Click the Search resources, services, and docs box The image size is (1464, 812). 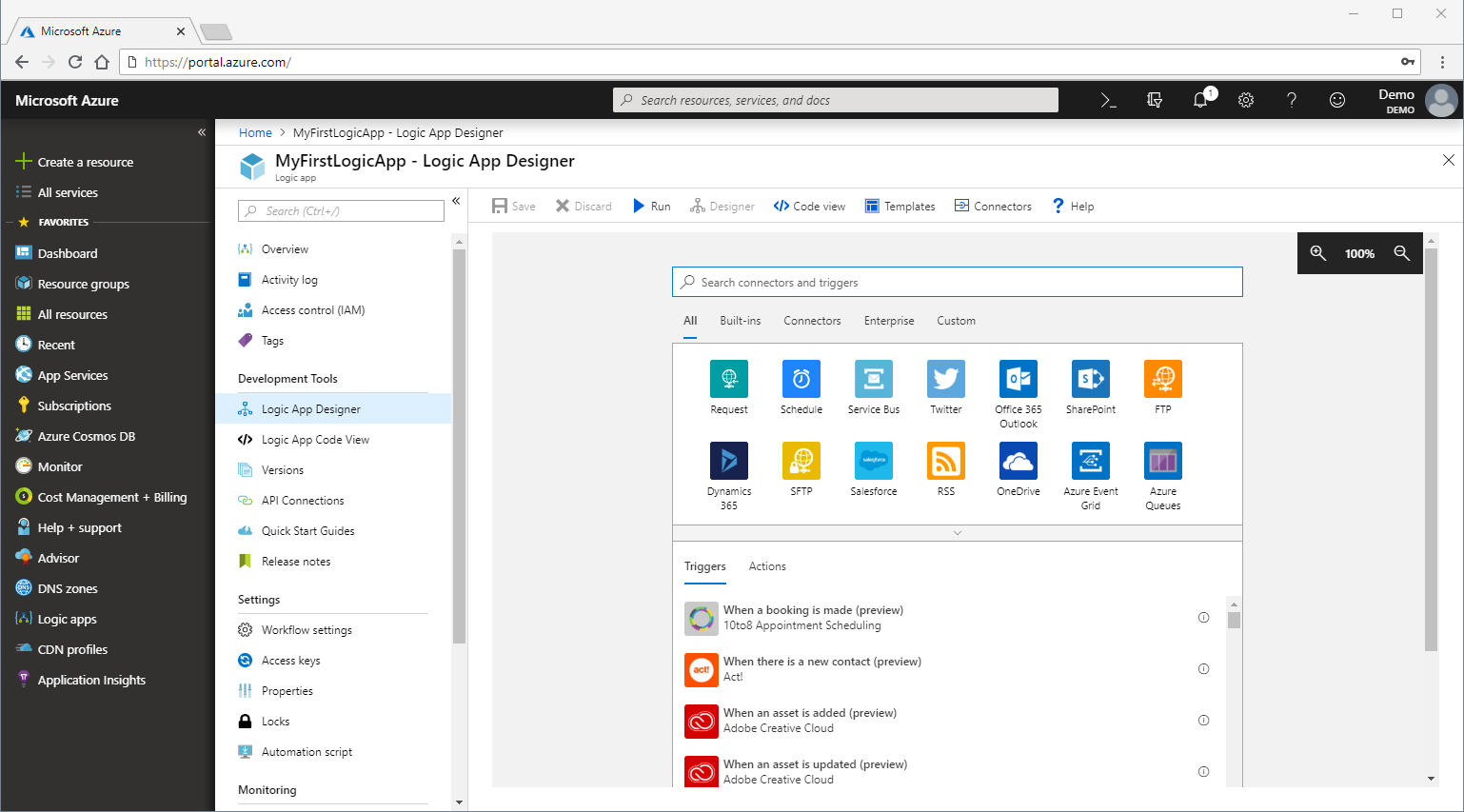(x=836, y=100)
